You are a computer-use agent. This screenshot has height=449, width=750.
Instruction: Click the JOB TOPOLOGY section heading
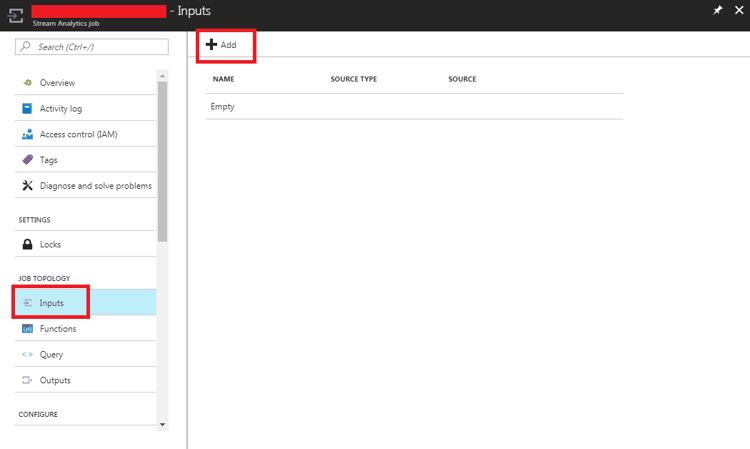[x=44, y=278]
